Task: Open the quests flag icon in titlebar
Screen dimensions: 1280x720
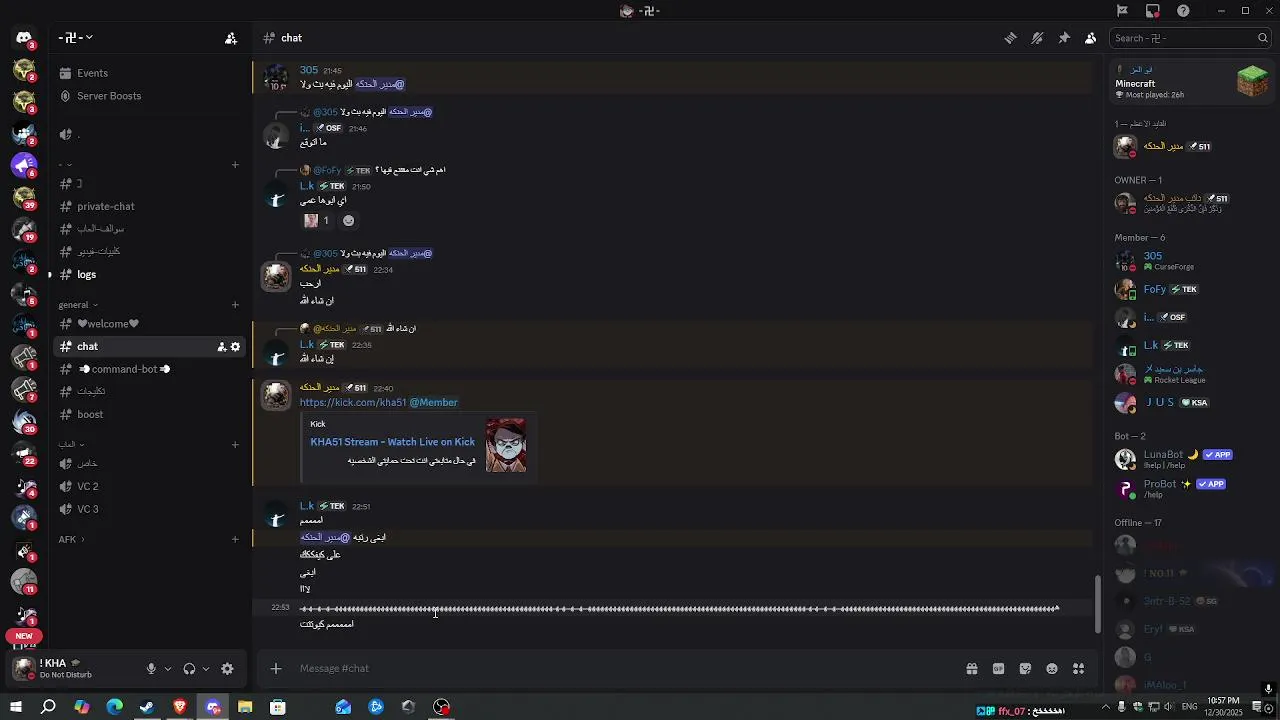Action: (1122, 11)
